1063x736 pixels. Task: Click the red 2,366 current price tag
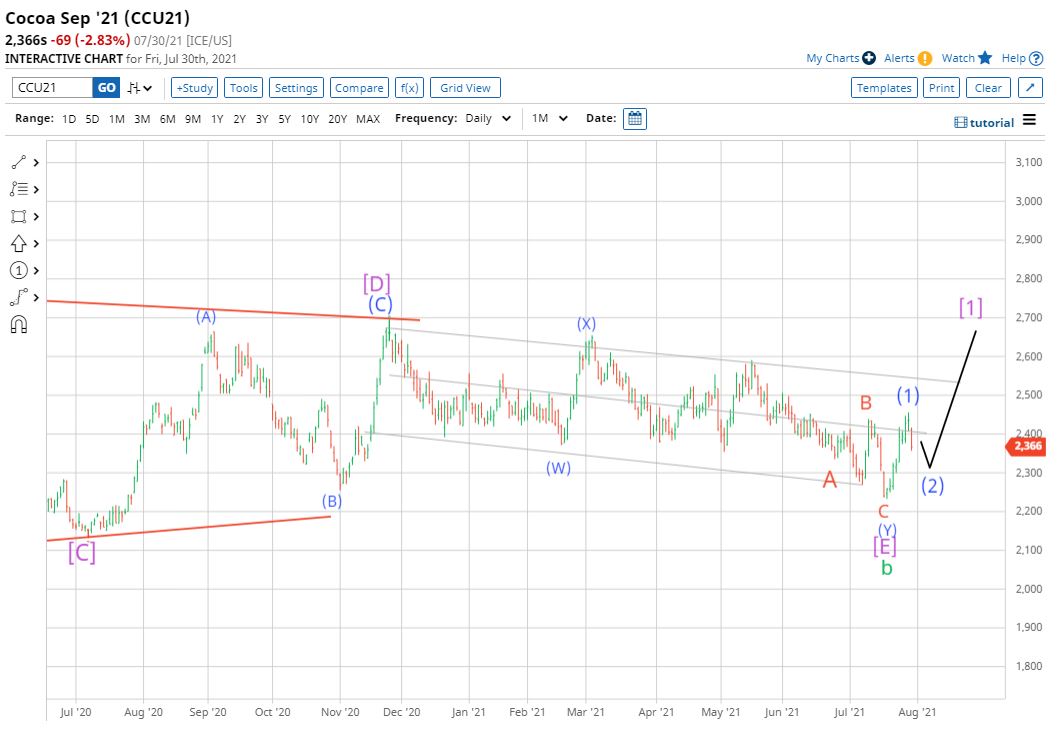click(1025, 446)
